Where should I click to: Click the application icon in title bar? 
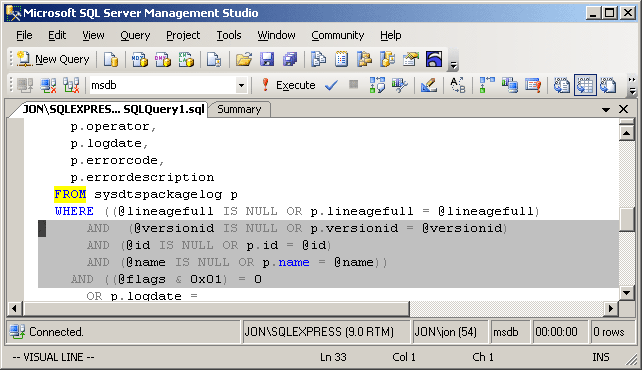click(x=13, y=13)
